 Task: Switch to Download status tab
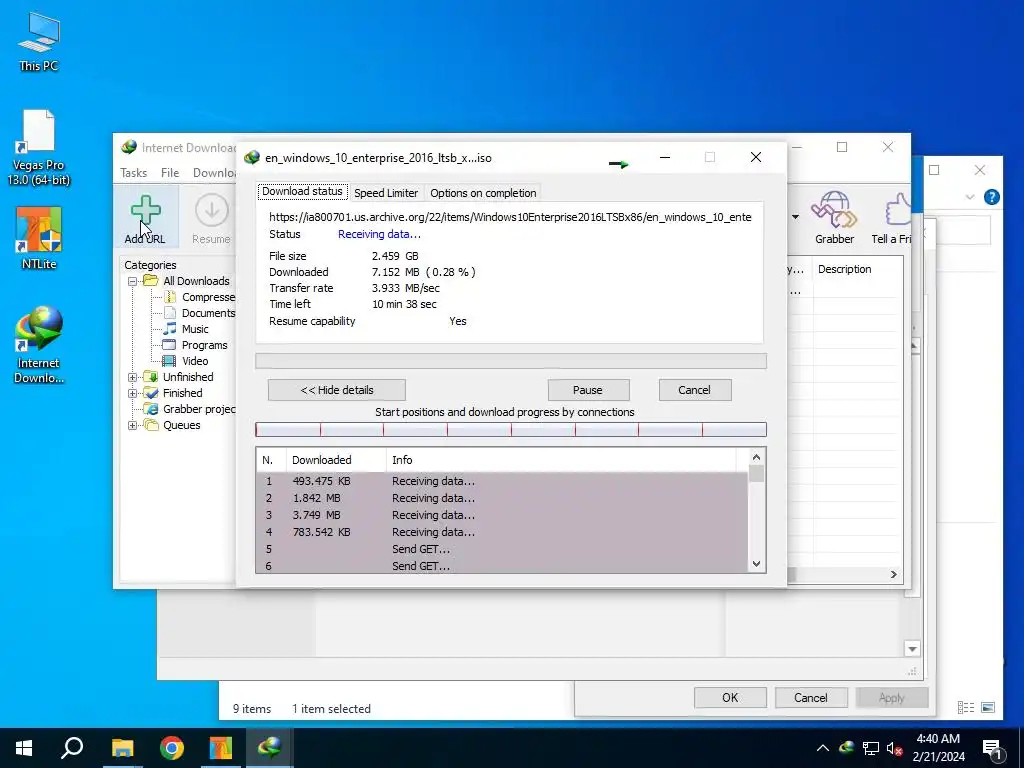(x=302, y=191)
